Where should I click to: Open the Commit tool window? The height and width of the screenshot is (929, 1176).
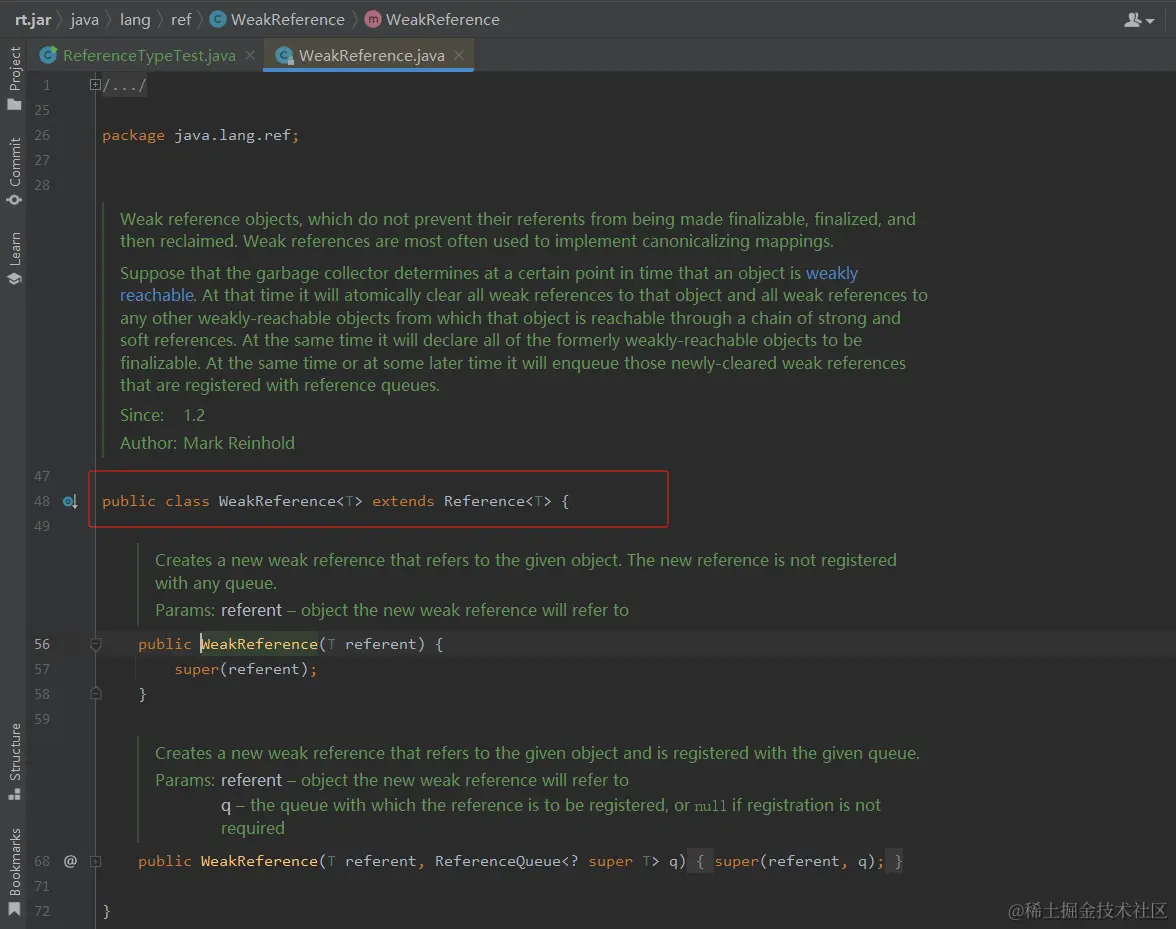coord(14,170)
